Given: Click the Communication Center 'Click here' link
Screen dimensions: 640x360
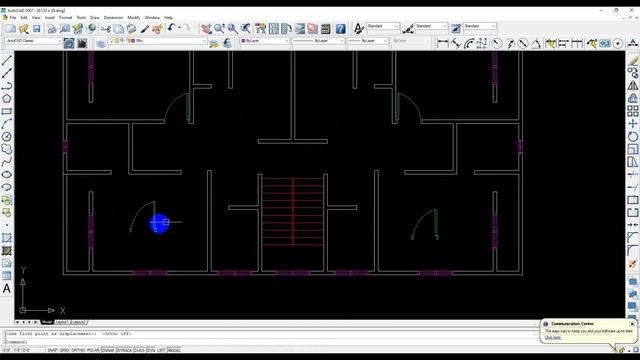Looking at the screenshot, I should tap(553, 338).
